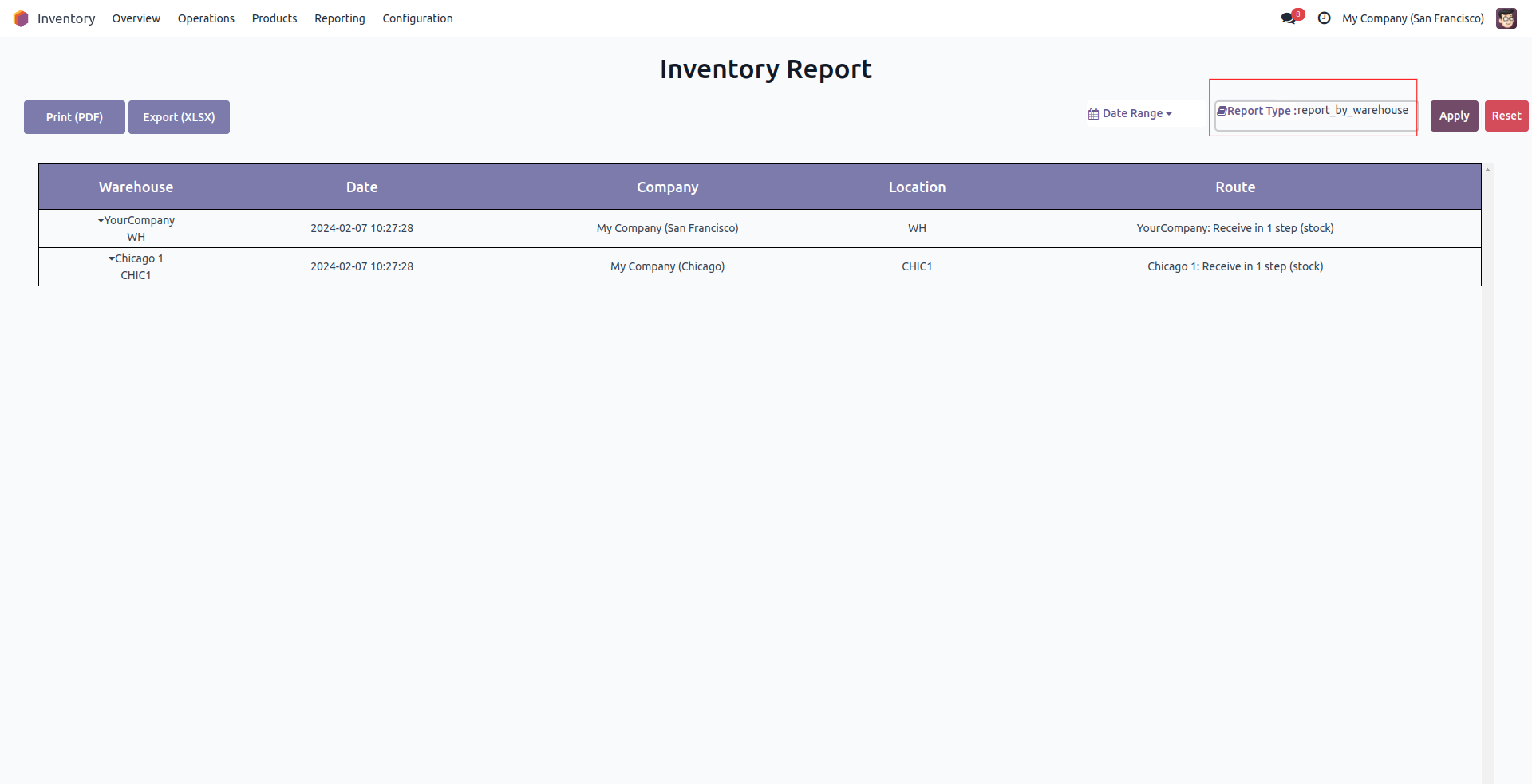1532x784 pixels.
Task: Open the Configuration menu
Action: (417, 18)
